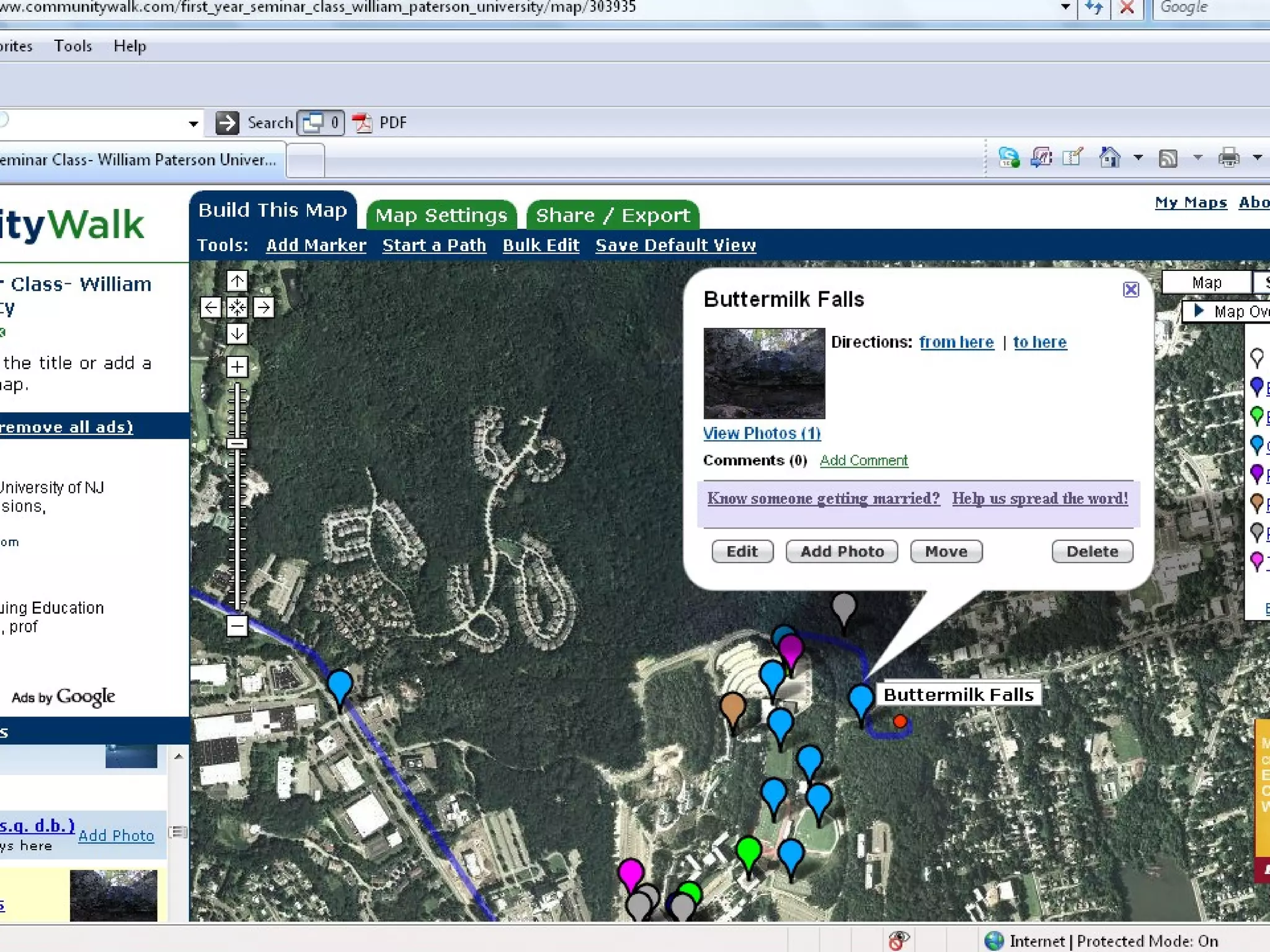The height and width of the screenshot is (952, 1270).
Task: Close the Buttermilk Falls info bubble
Action: tap(1130, 289)
